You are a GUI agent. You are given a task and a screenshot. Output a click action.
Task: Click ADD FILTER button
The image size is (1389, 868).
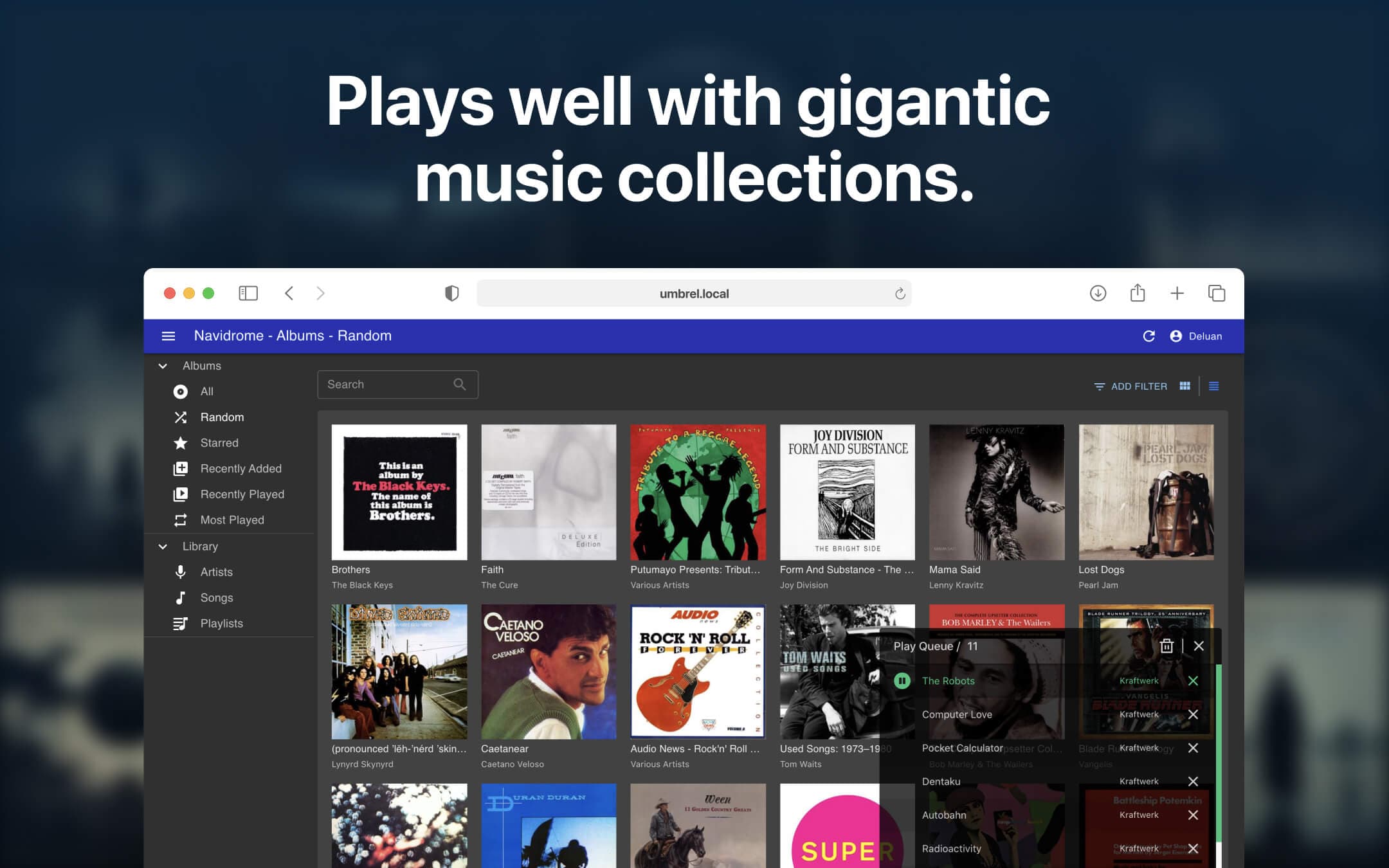1131,385
